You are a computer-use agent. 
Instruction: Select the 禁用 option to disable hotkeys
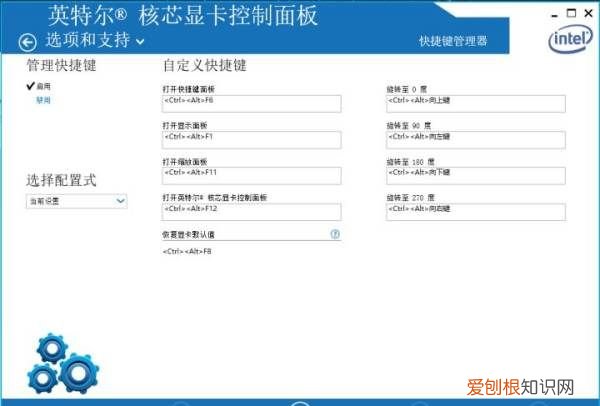click(43, 100)
